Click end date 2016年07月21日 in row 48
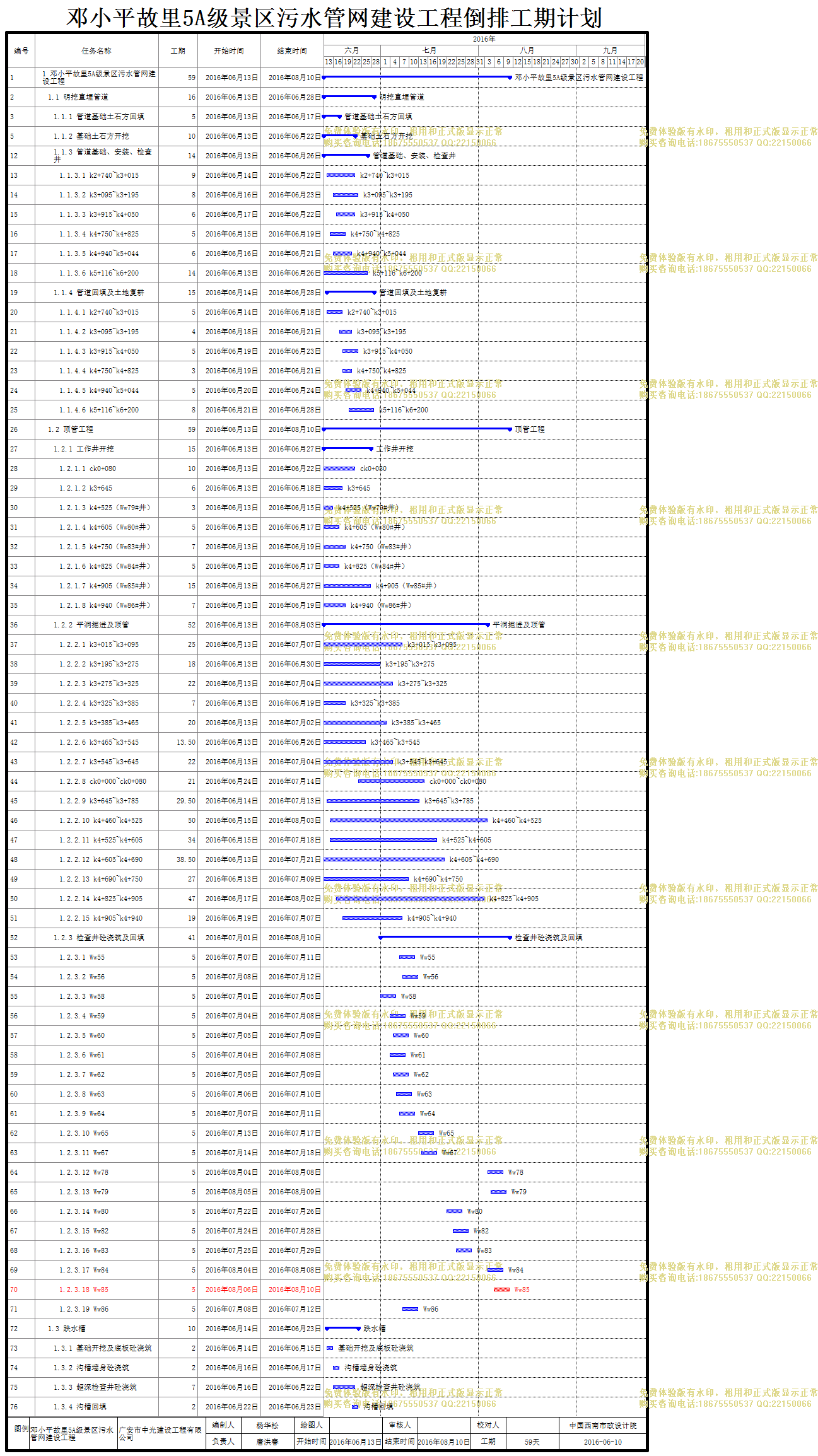This screenshot has height=1456, width=818. tap(295, 859)
